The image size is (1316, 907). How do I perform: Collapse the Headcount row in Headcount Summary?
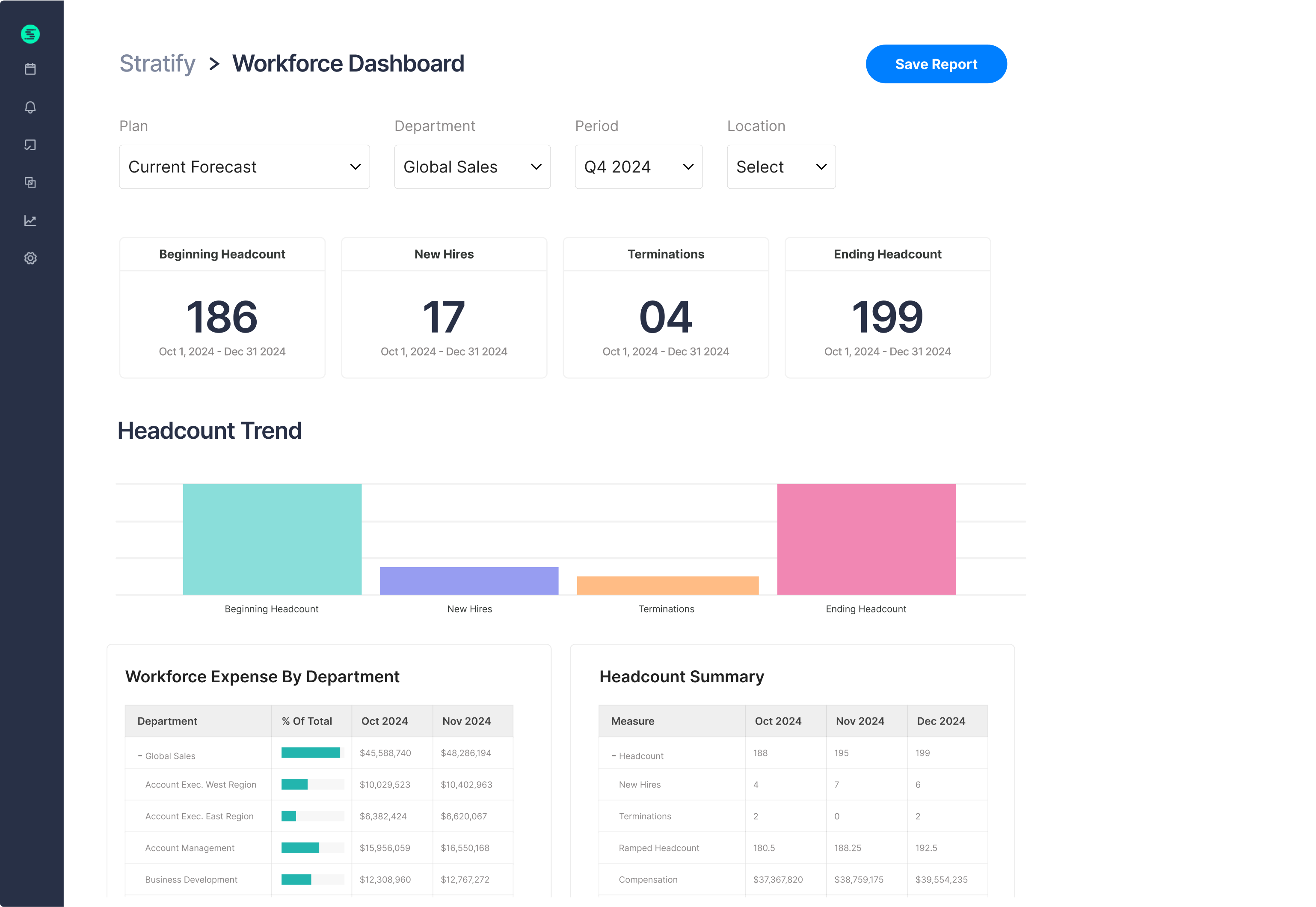point(614,755)
